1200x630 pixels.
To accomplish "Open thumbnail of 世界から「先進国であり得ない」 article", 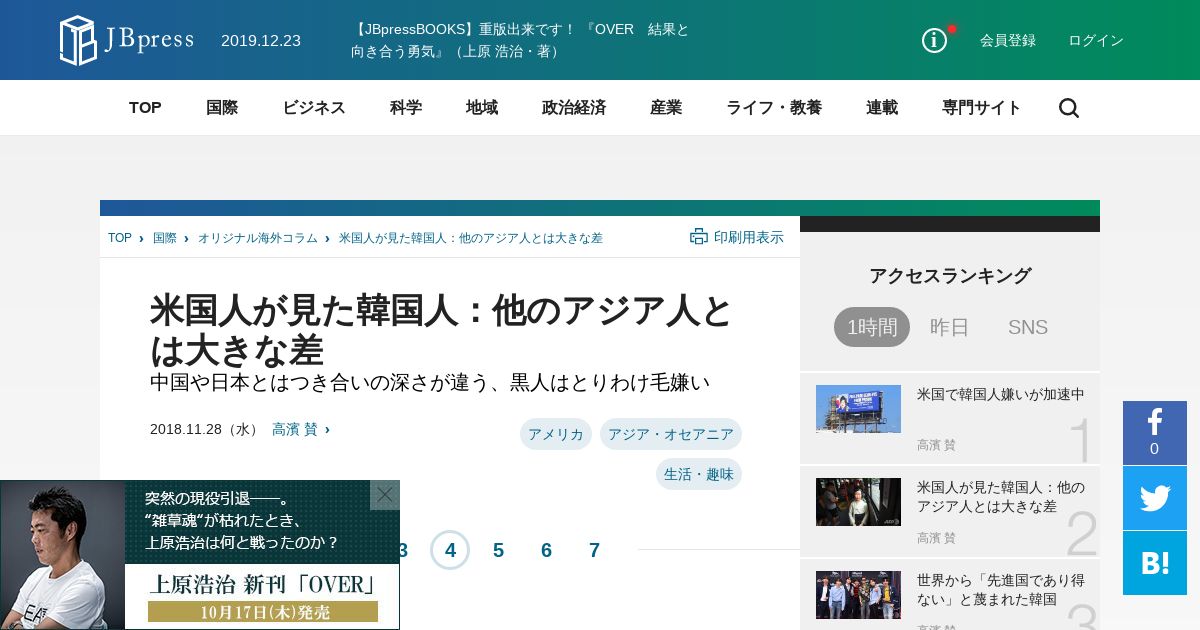I will coord(858,595).
